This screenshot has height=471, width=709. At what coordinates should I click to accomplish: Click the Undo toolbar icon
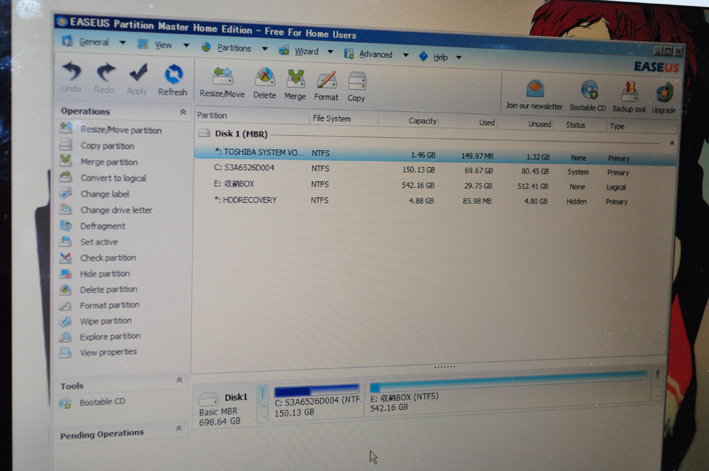point(71,77)
